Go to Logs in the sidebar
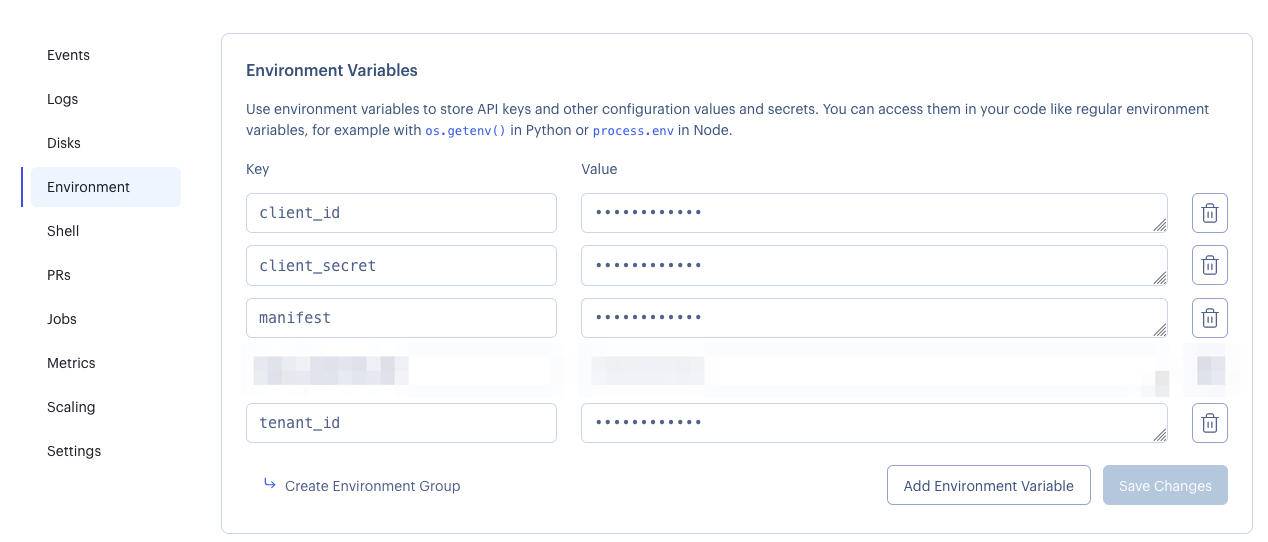Viewport: 1268px width, 542px height. 62,99
